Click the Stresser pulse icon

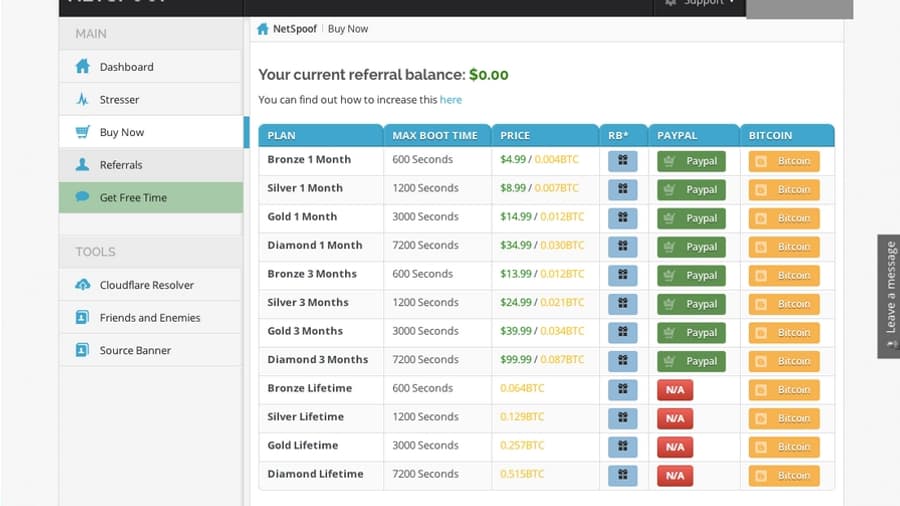[83, 99]
